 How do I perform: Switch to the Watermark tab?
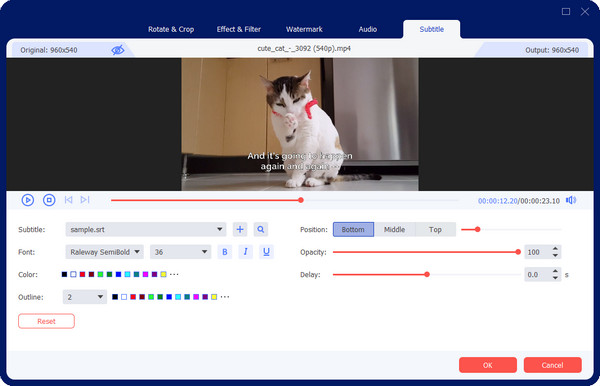tap(304, 29)
